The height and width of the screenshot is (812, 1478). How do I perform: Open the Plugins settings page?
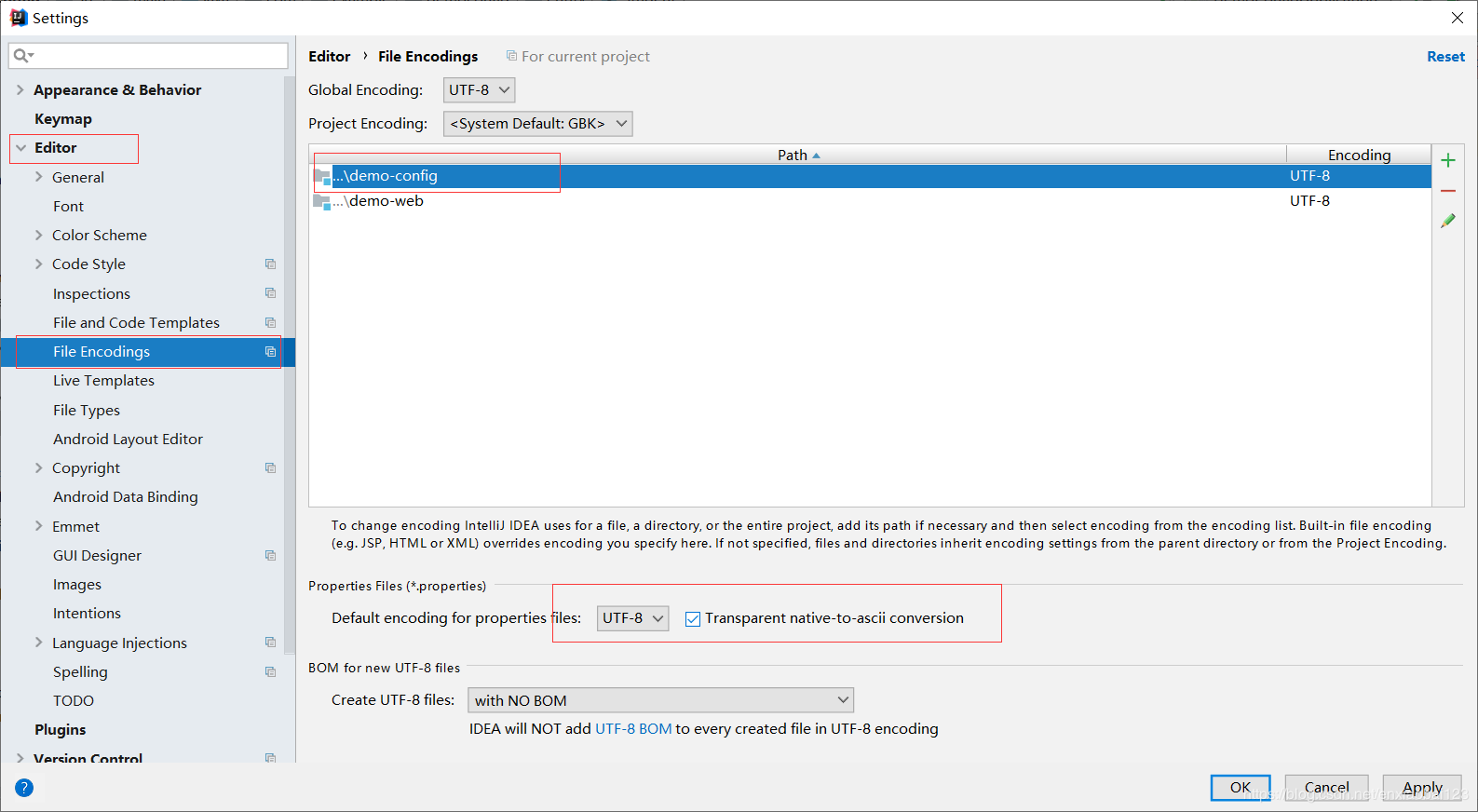pos(61,730)
